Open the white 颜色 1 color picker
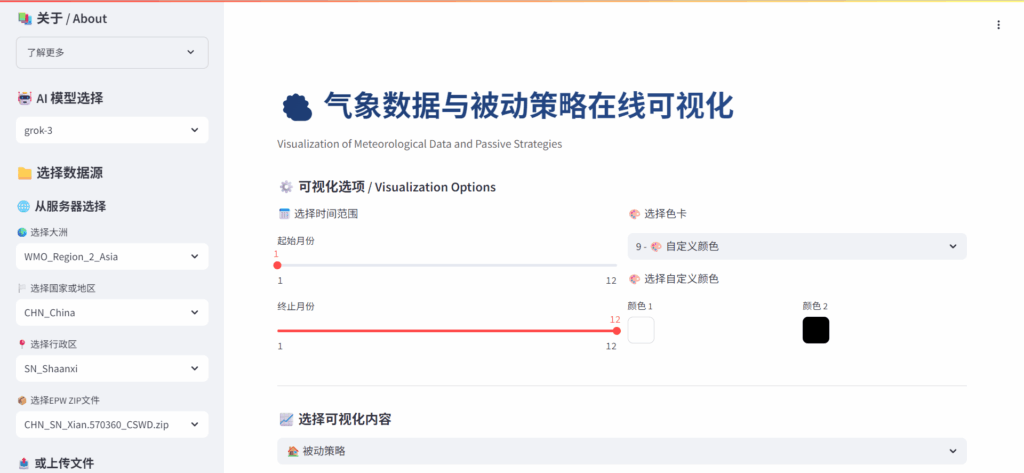The width and height of the screenshot is (1024, 473). click(x=641, y=330)
